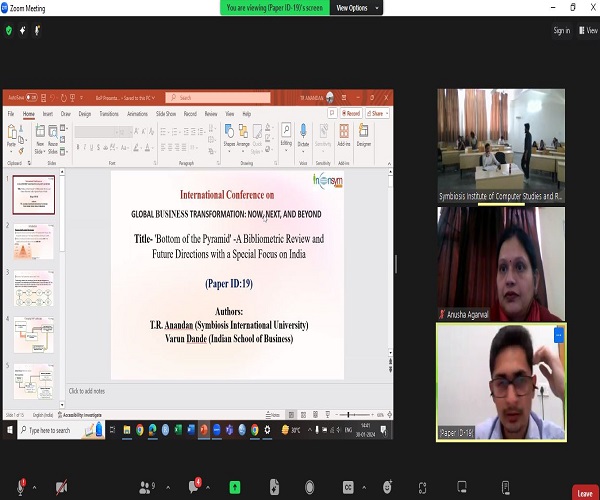Collapse the PowerPoint ribbon chevron
600x500 pixels.
click(x=389, y=164)
